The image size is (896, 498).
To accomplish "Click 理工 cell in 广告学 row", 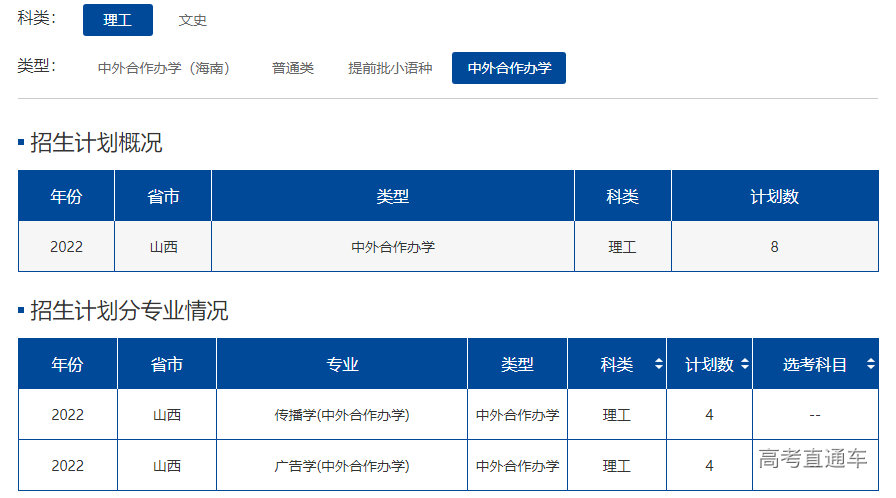I will (x=617, y=465).
